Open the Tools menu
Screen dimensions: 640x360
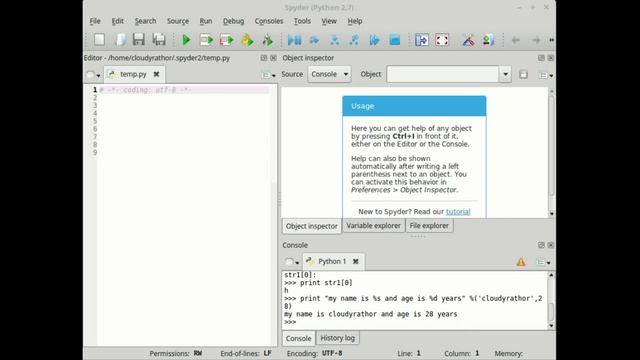pos(302,21)
